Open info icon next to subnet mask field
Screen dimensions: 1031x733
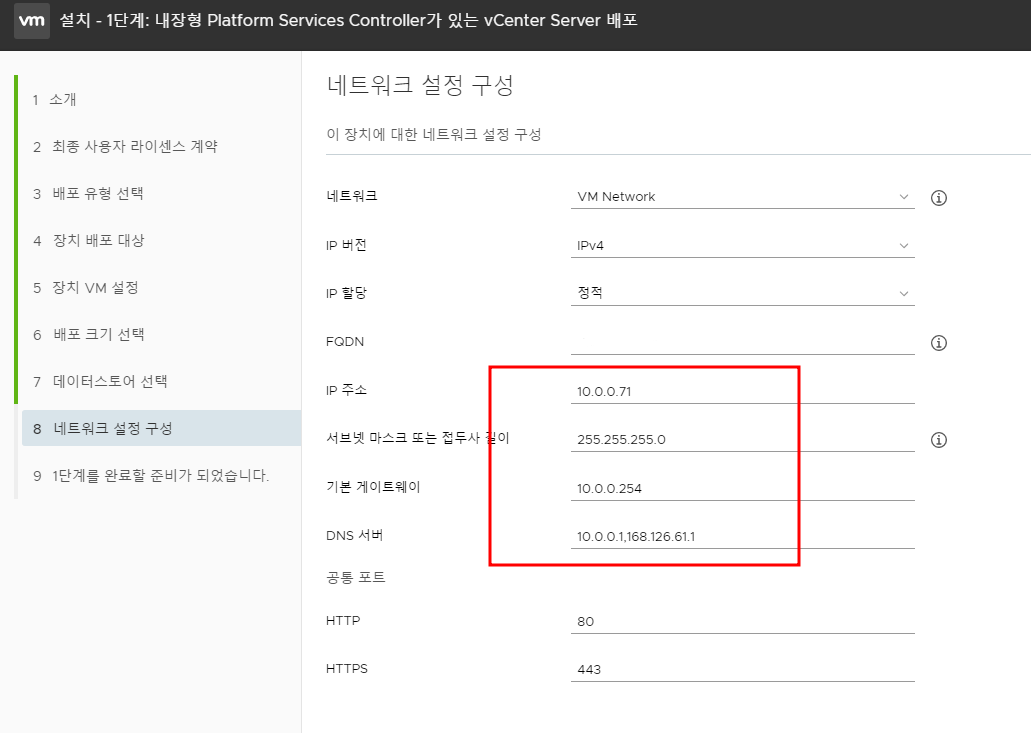(938, 440)
